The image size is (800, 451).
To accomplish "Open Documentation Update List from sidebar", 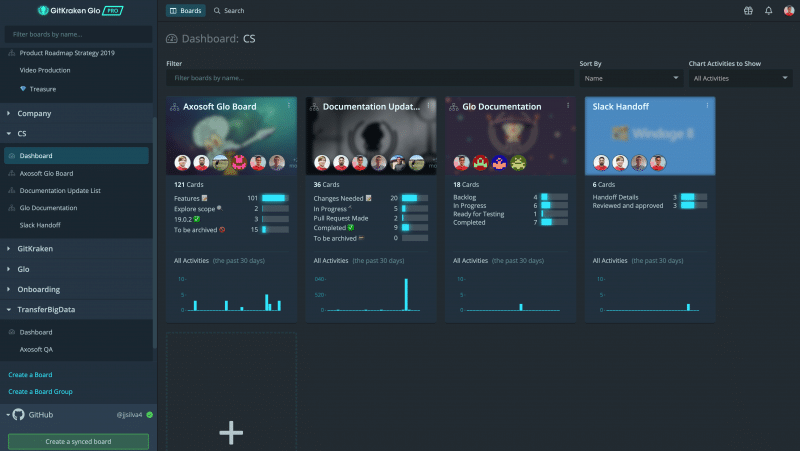I will click(60, 191).
